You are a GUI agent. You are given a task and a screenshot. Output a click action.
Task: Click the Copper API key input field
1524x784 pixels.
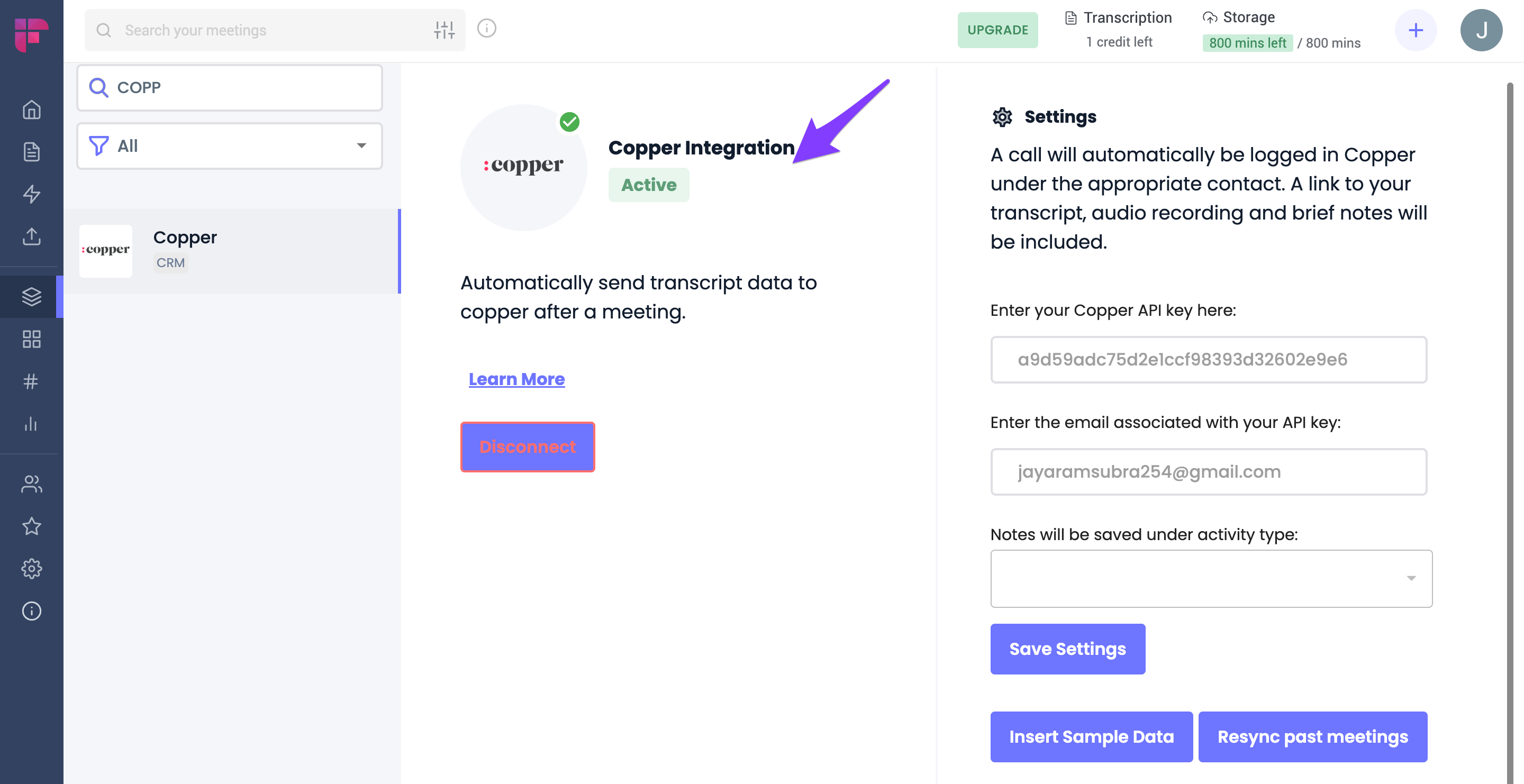1209,360
